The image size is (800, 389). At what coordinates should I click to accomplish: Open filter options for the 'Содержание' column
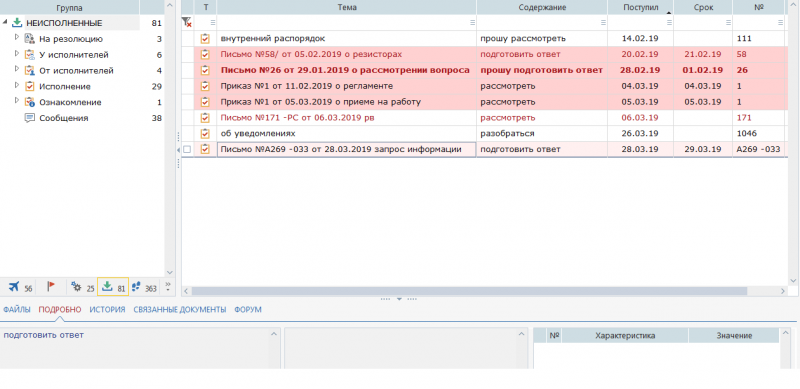pyautogui.click(x=603, y=22)
